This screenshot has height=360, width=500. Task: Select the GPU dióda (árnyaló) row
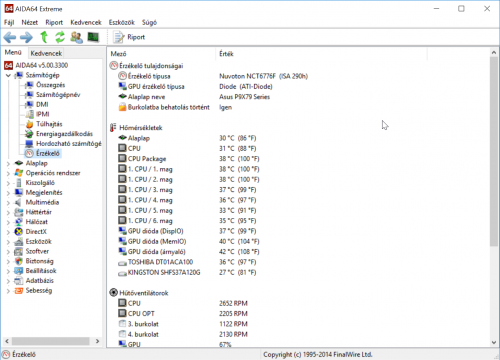189,252
